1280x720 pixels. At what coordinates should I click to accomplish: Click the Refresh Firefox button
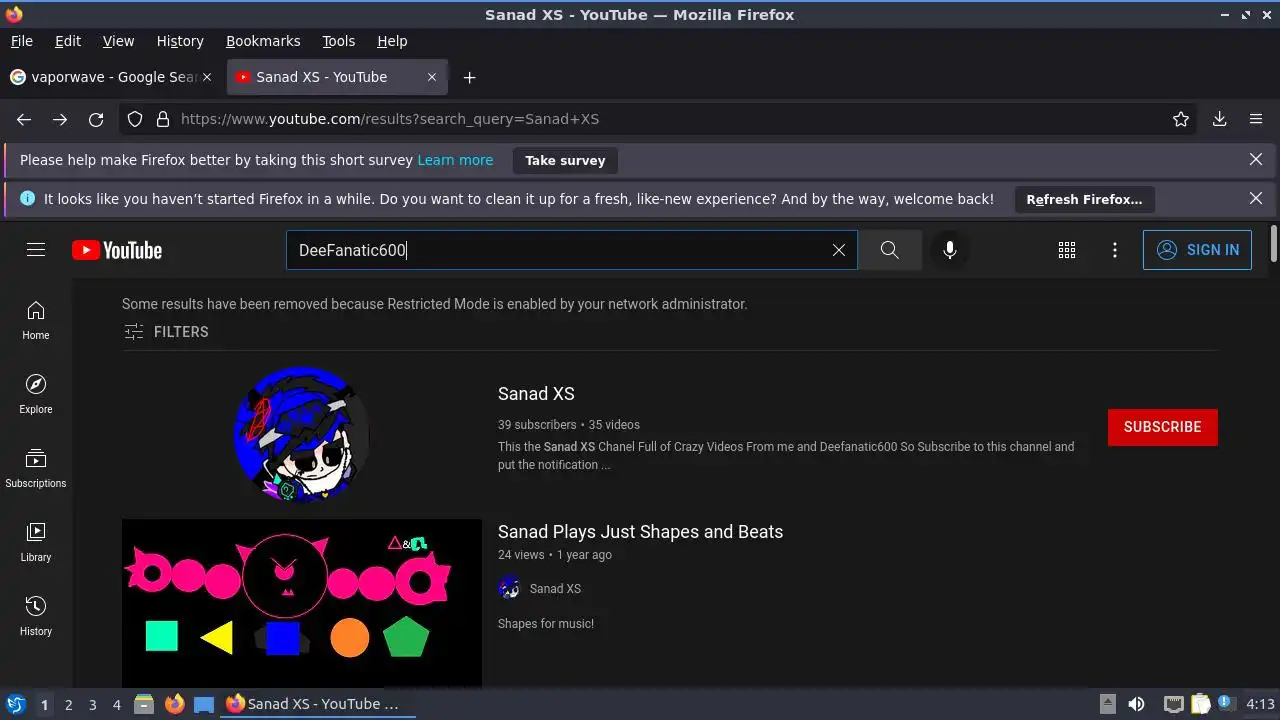click(x=1084, y=199)
